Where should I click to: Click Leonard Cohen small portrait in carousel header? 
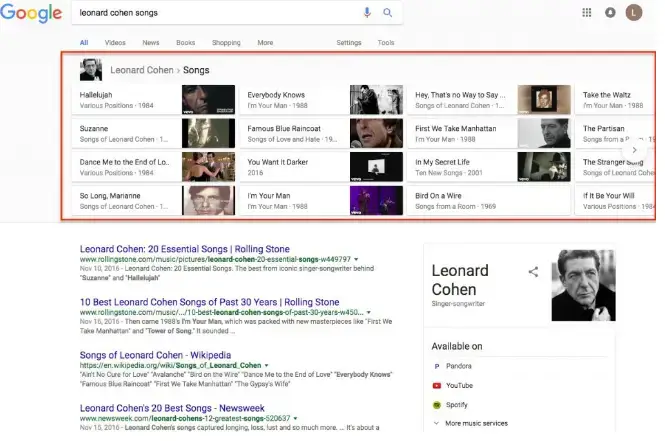[91, 70]
